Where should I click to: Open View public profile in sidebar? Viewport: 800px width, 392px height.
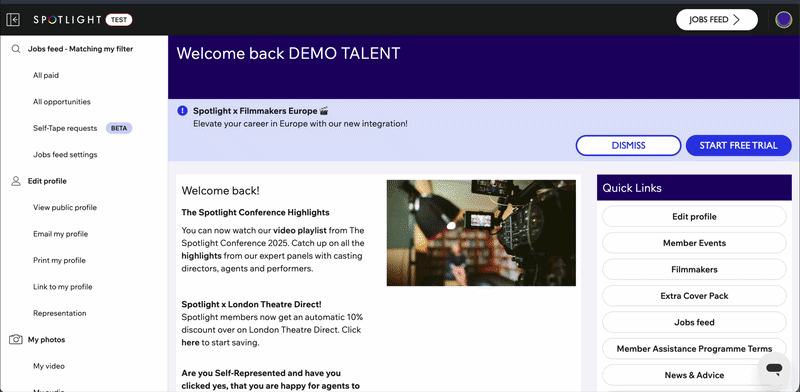tap(65, 208)
